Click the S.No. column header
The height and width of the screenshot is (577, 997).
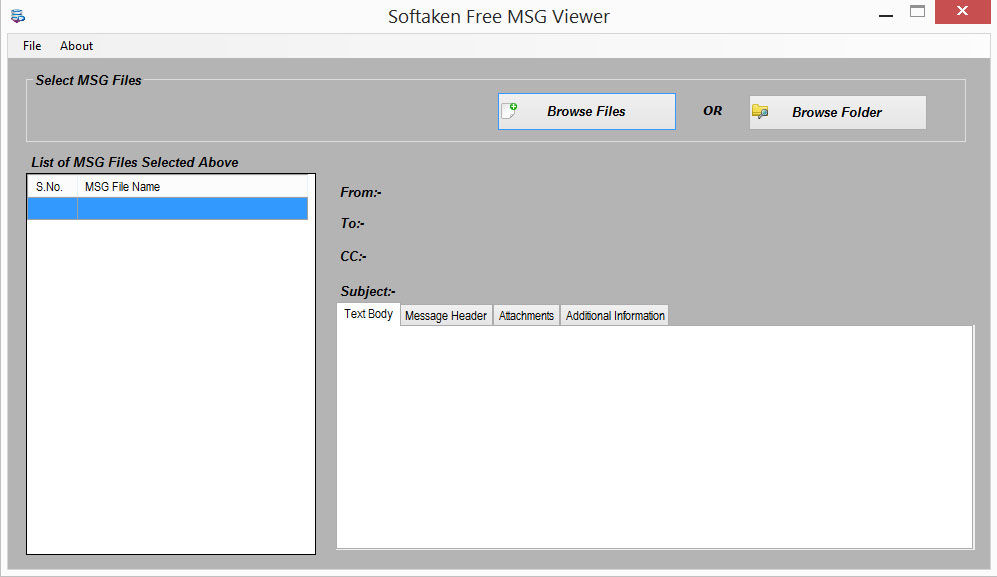coord(52,186)
